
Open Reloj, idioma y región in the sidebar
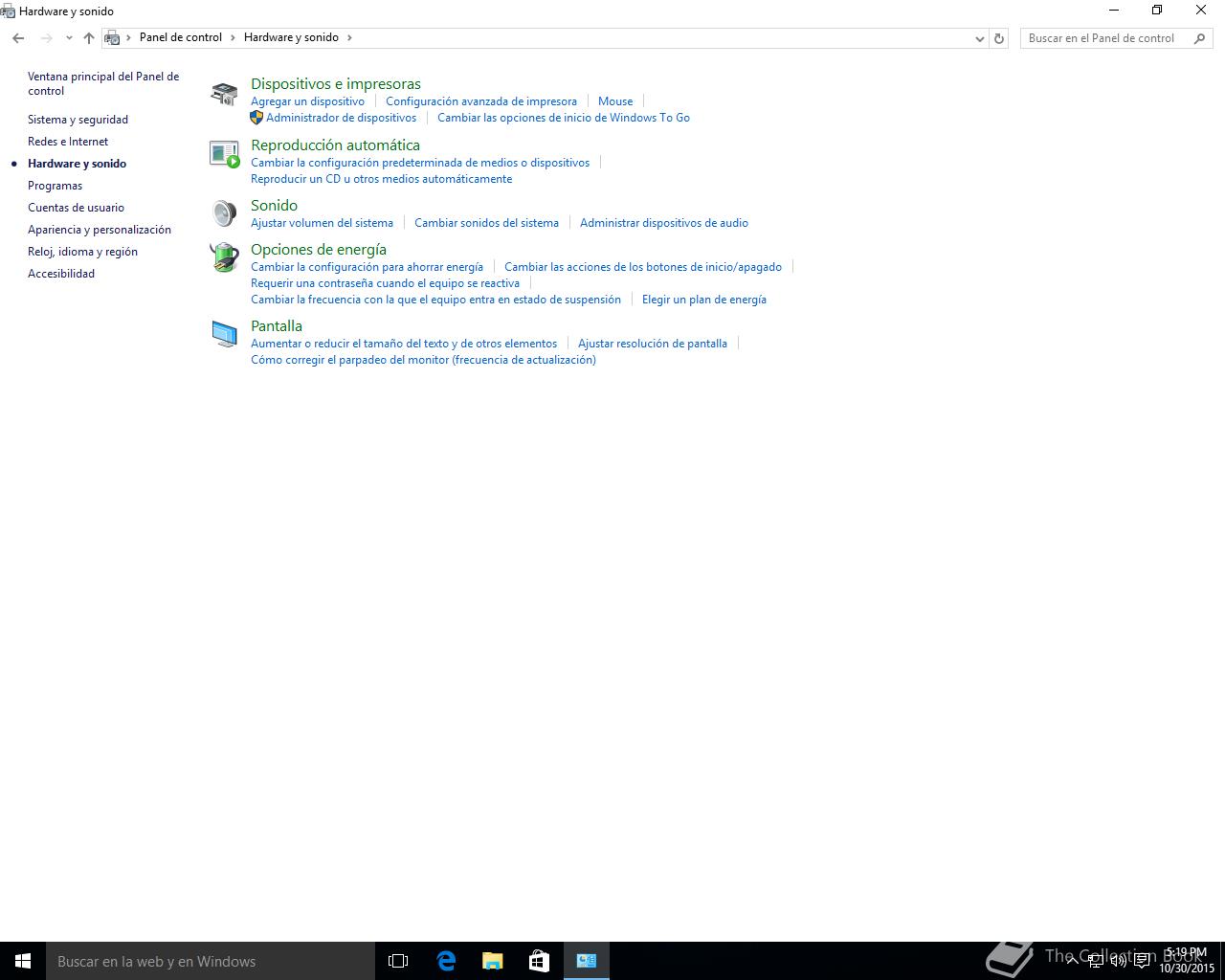click(x=82, y=252)
